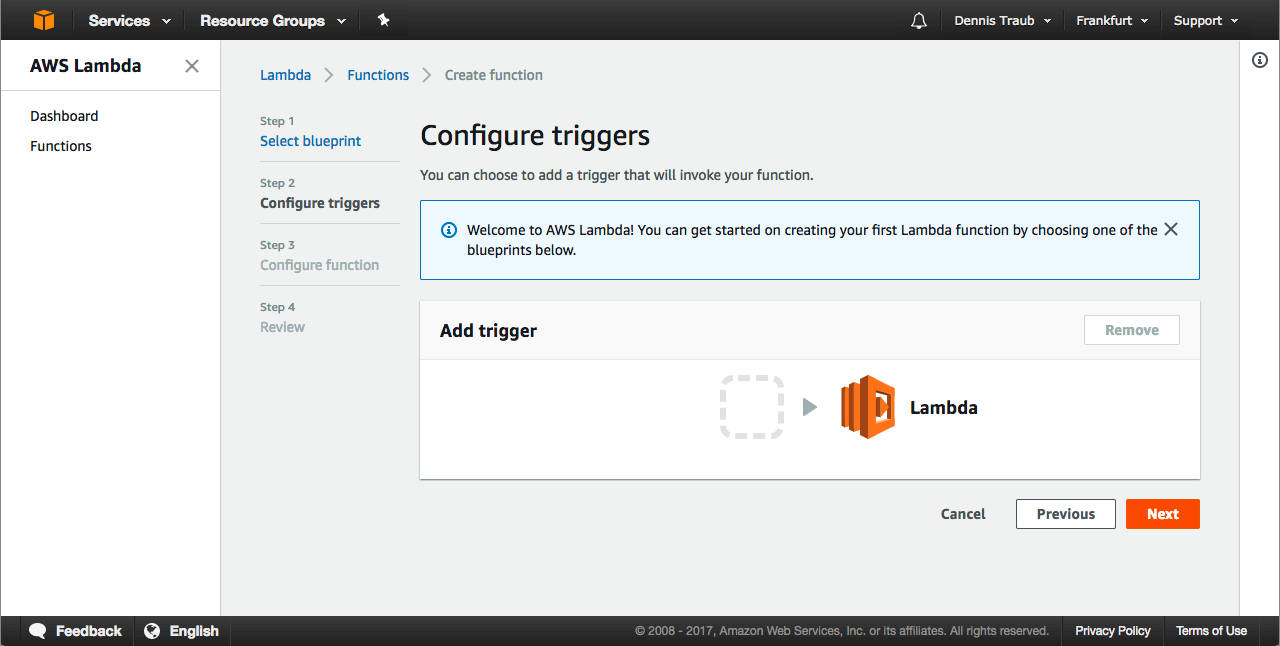
Task: Open the Resource Groups dropdown
Action: (x=272, y=21)
